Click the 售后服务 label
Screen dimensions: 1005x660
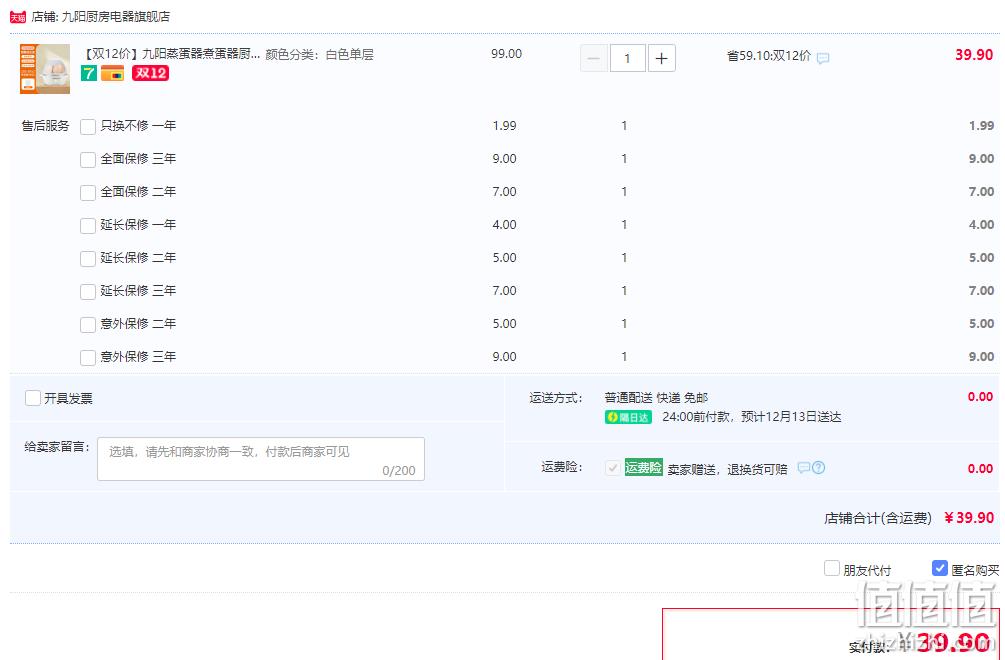[45, 126]
